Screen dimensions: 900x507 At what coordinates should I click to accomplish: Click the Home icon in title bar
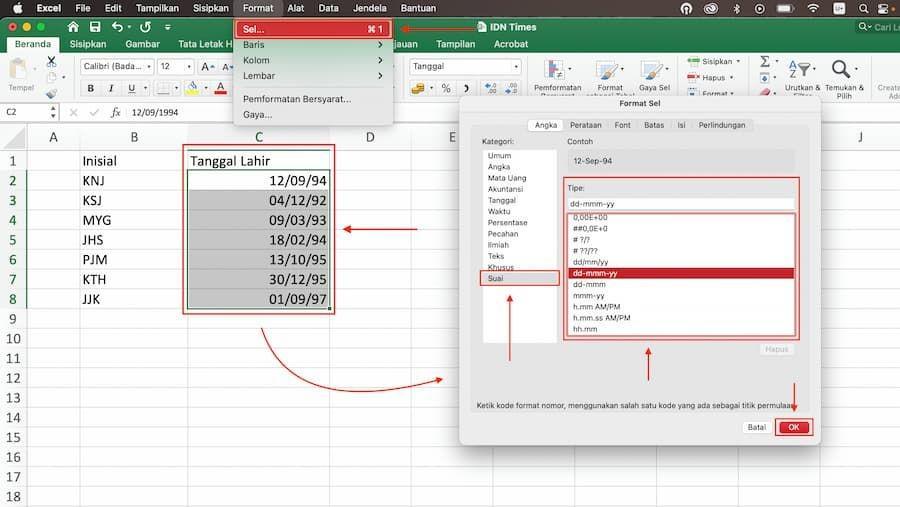click(73, 27)
